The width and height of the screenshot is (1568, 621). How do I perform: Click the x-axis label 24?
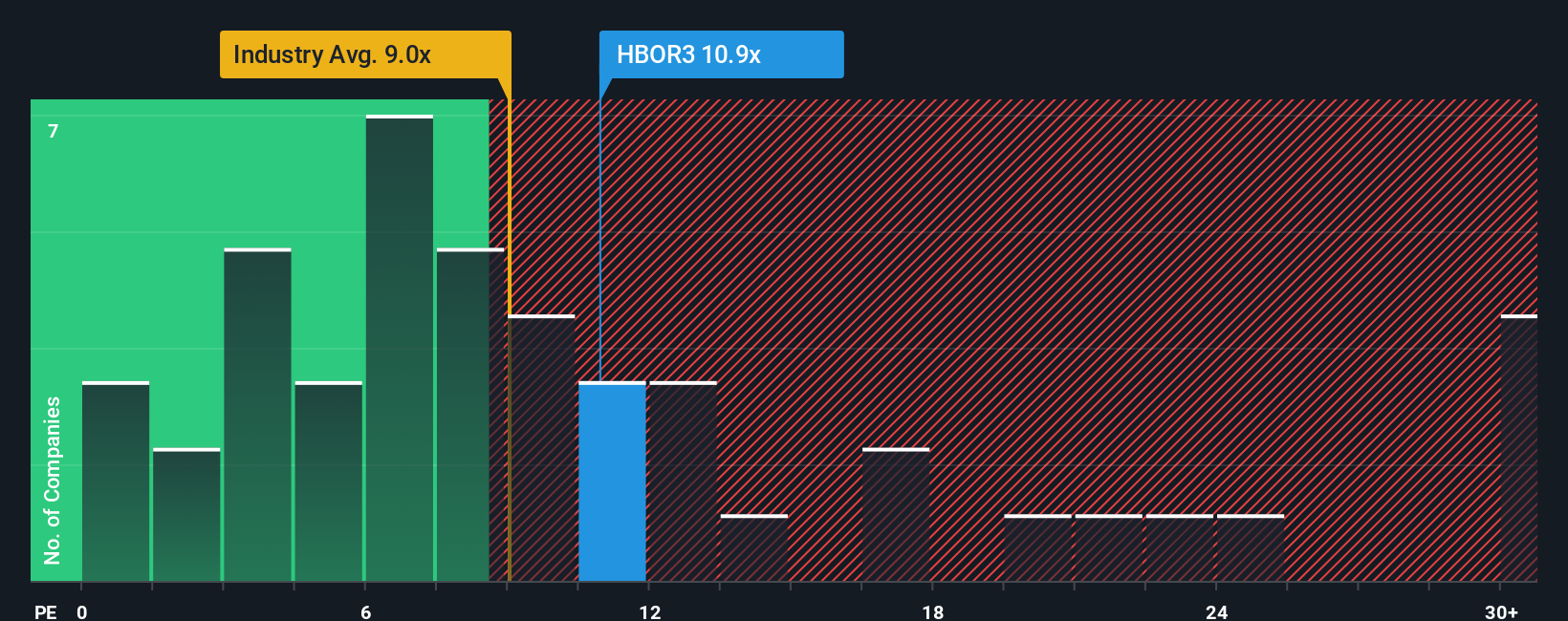tap(1216, 611)
